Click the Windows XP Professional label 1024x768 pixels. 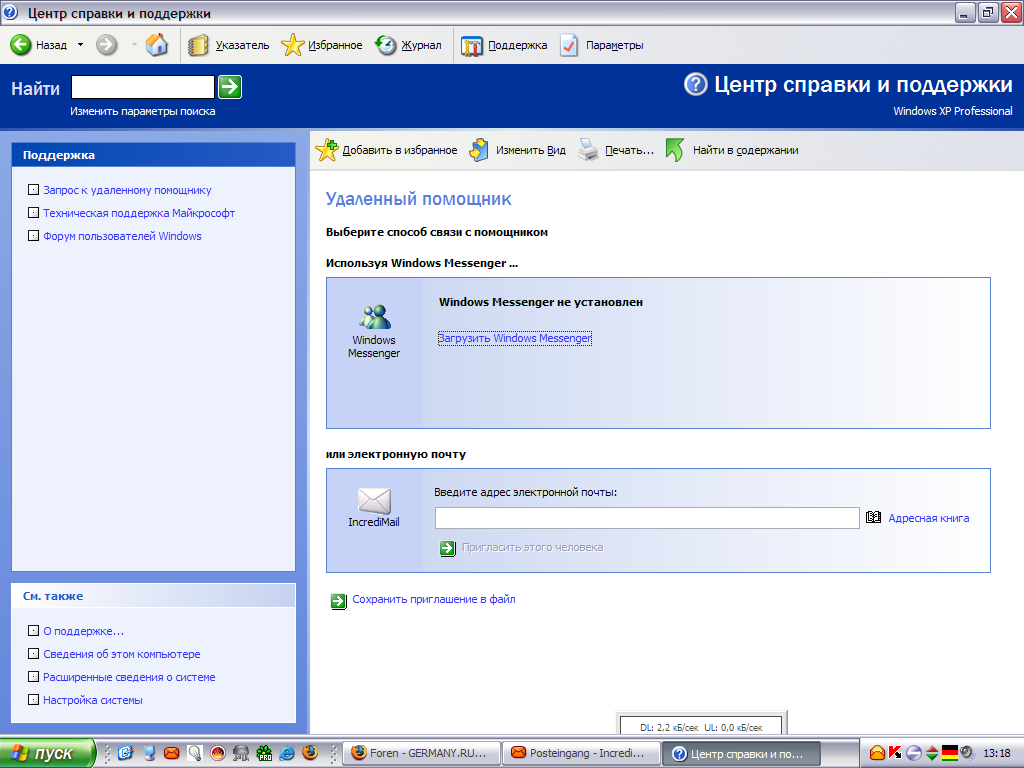(953, 111)
